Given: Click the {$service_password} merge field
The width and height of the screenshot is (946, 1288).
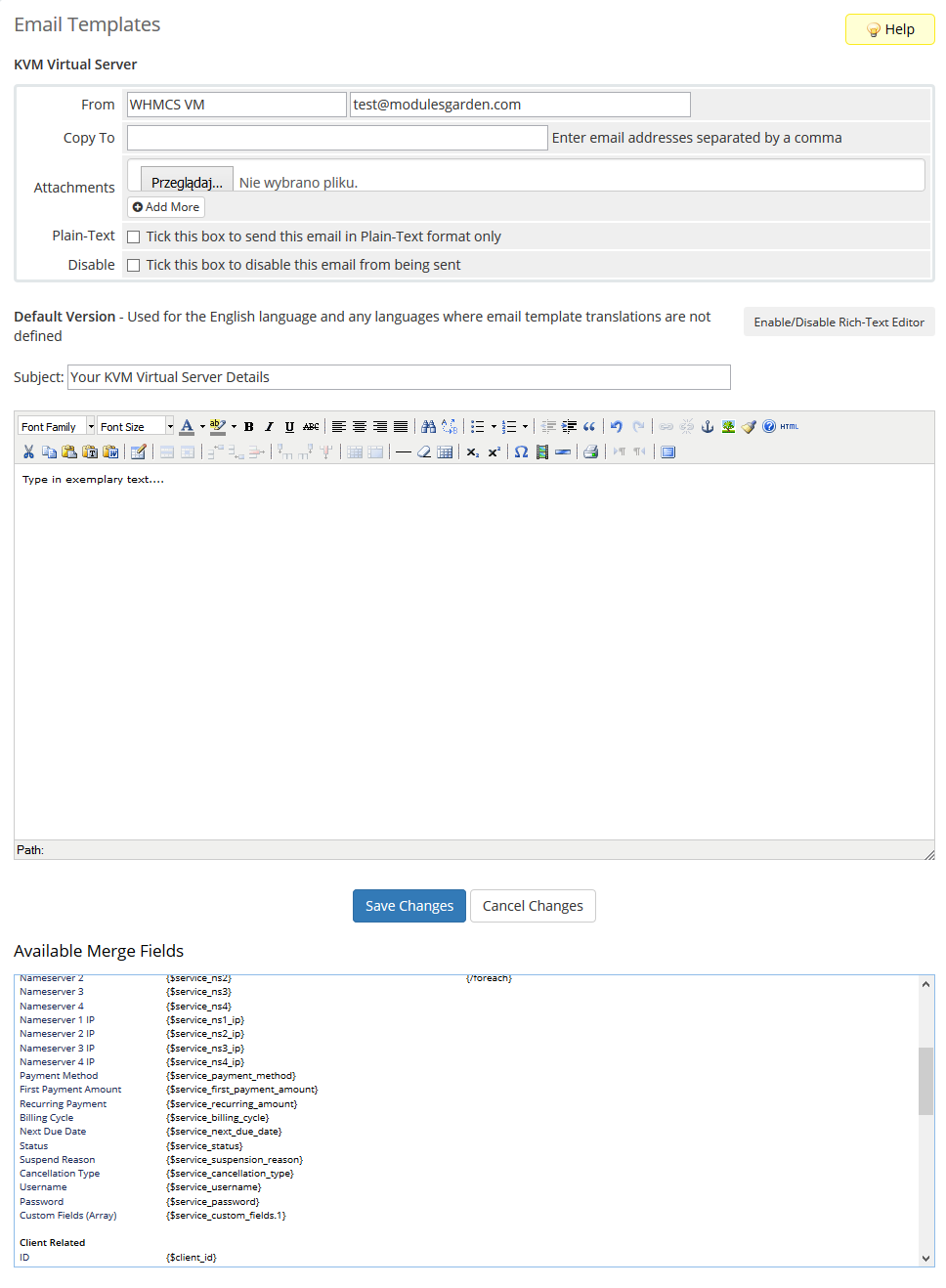Looking at the screenshot, I should [213, 1202].
